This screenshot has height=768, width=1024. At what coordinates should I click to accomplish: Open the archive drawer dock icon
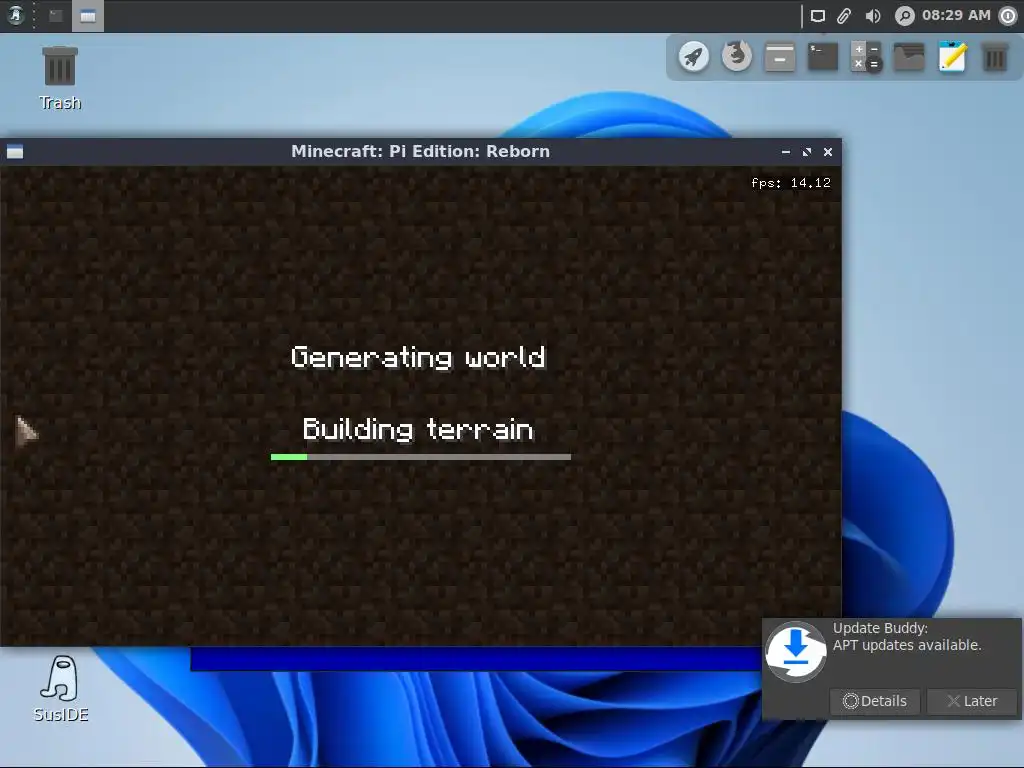pos(780,57)
